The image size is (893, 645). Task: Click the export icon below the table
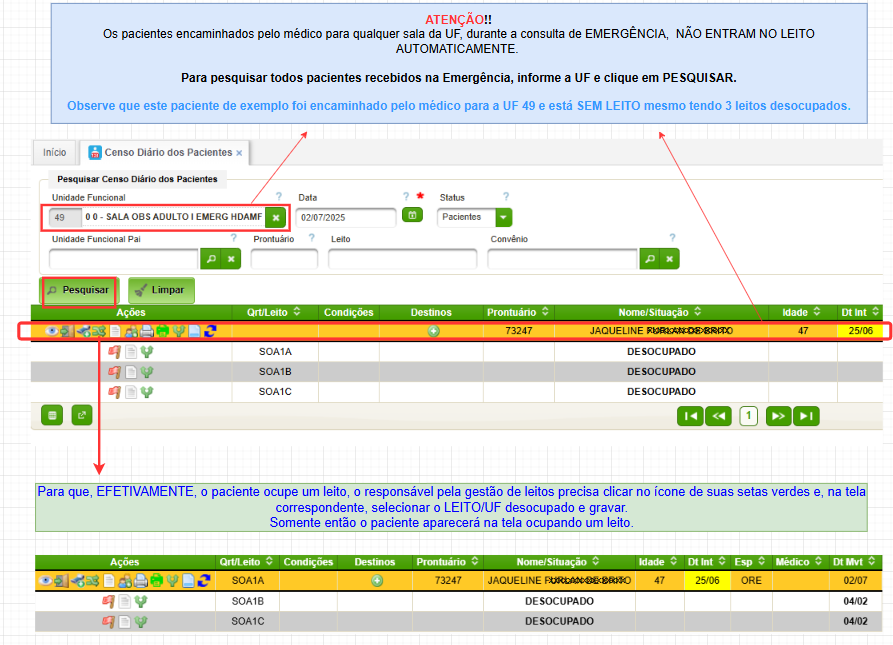coord(80,414)
